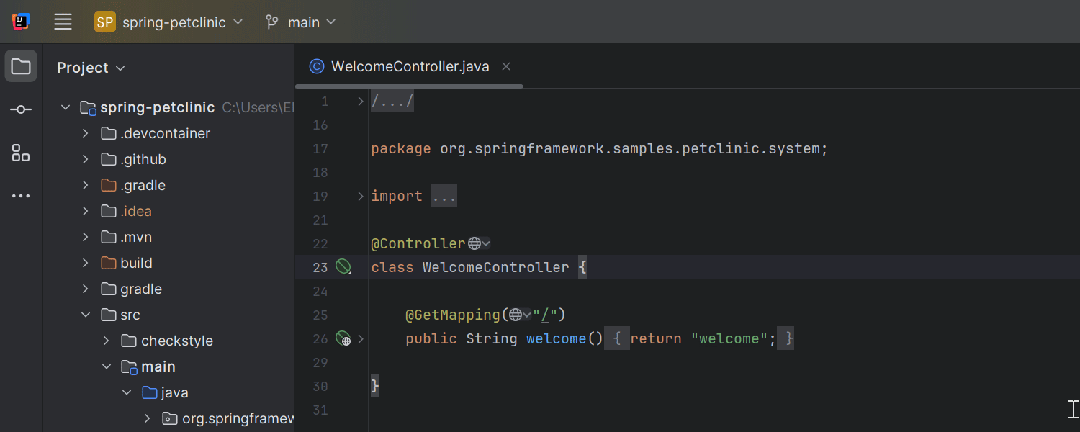Collapse the java source folder

[x=127, y=393]
